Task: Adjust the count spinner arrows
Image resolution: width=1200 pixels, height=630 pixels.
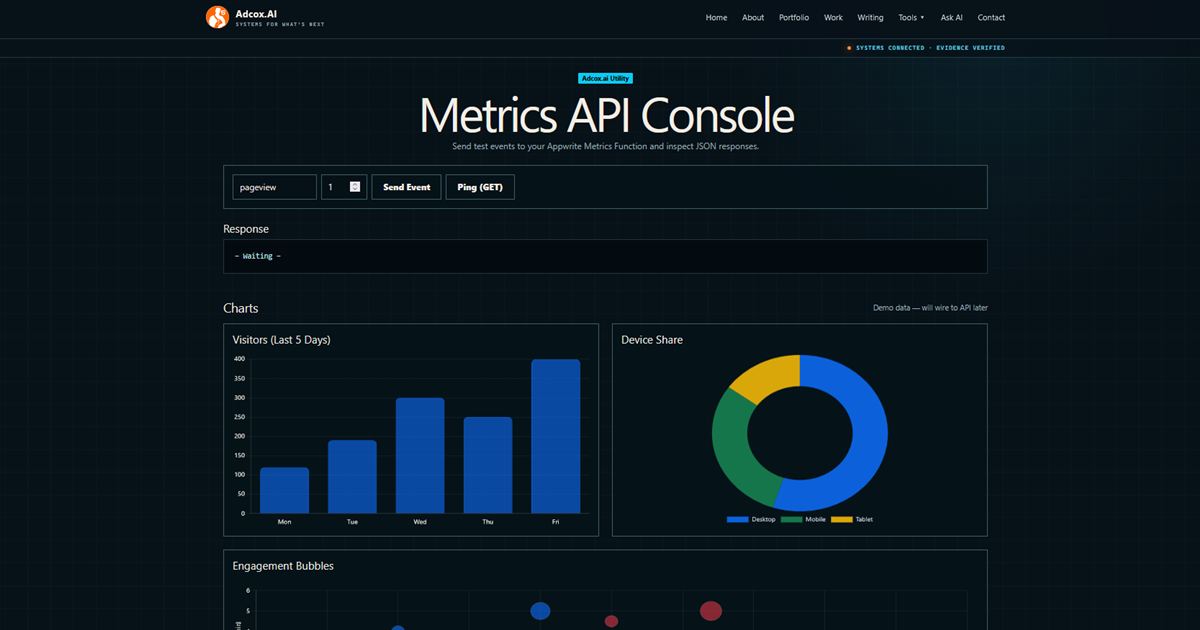Action: [355, 187]
